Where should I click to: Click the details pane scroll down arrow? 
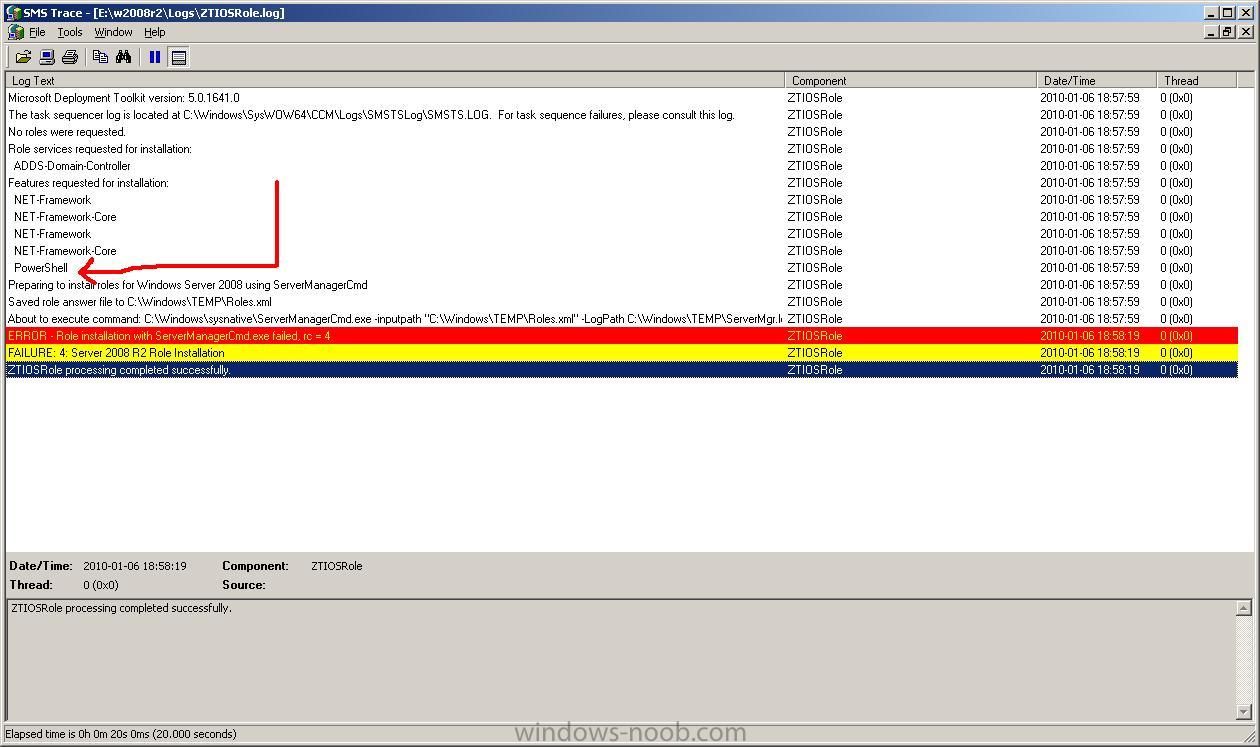pos(1244,712)
